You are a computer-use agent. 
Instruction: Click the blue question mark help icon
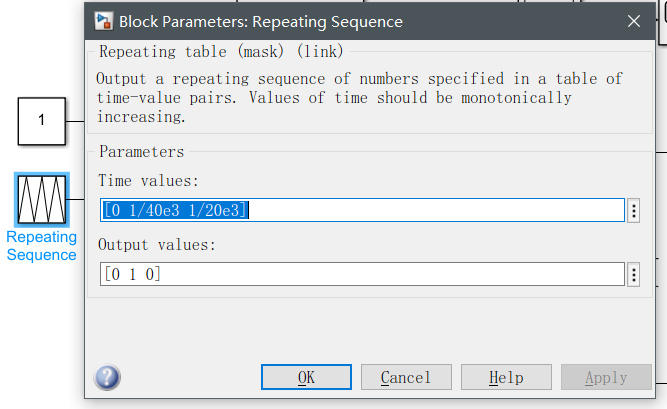[x=107, y=377]
